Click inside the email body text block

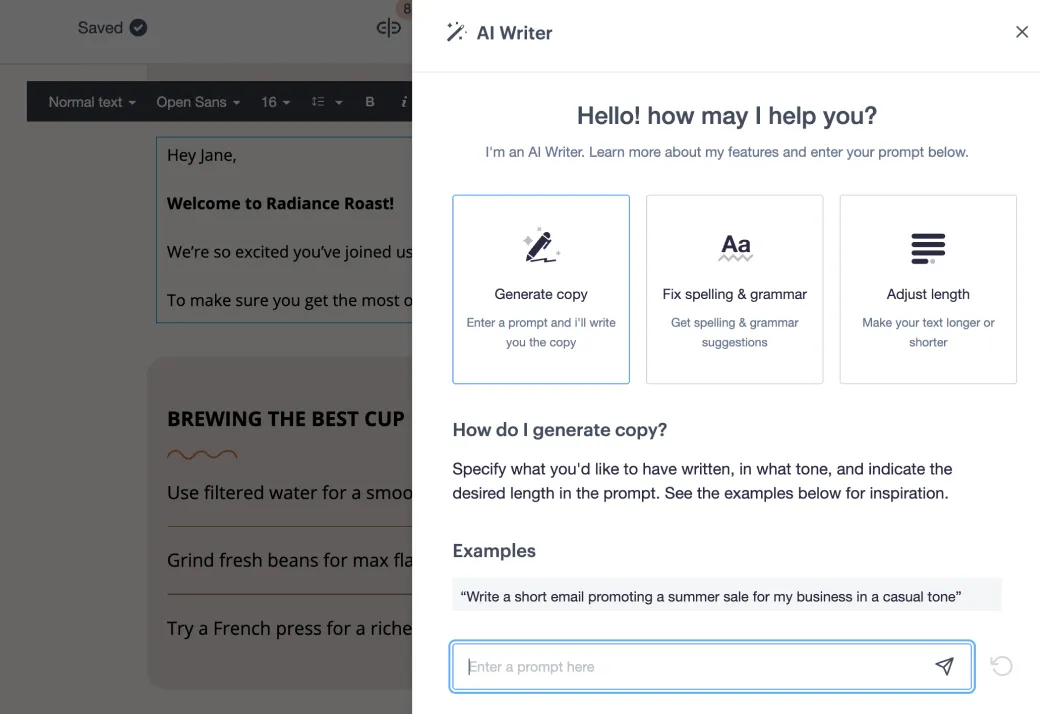click(x=280, y=230)
